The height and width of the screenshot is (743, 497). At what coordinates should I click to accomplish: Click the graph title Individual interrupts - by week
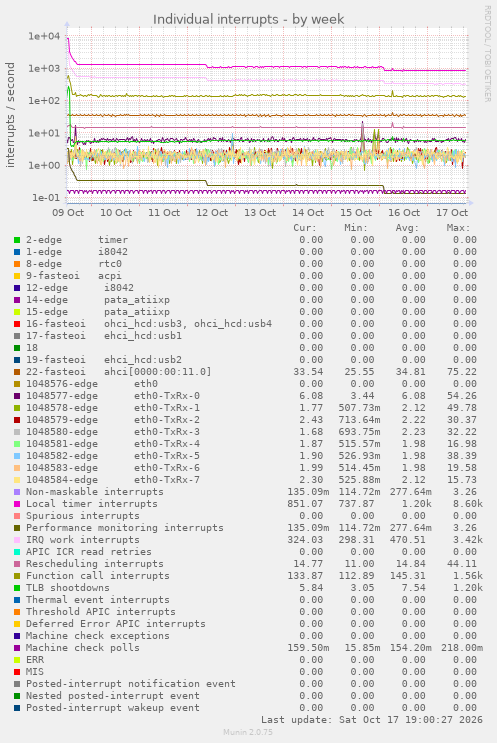tap(248, 19)
